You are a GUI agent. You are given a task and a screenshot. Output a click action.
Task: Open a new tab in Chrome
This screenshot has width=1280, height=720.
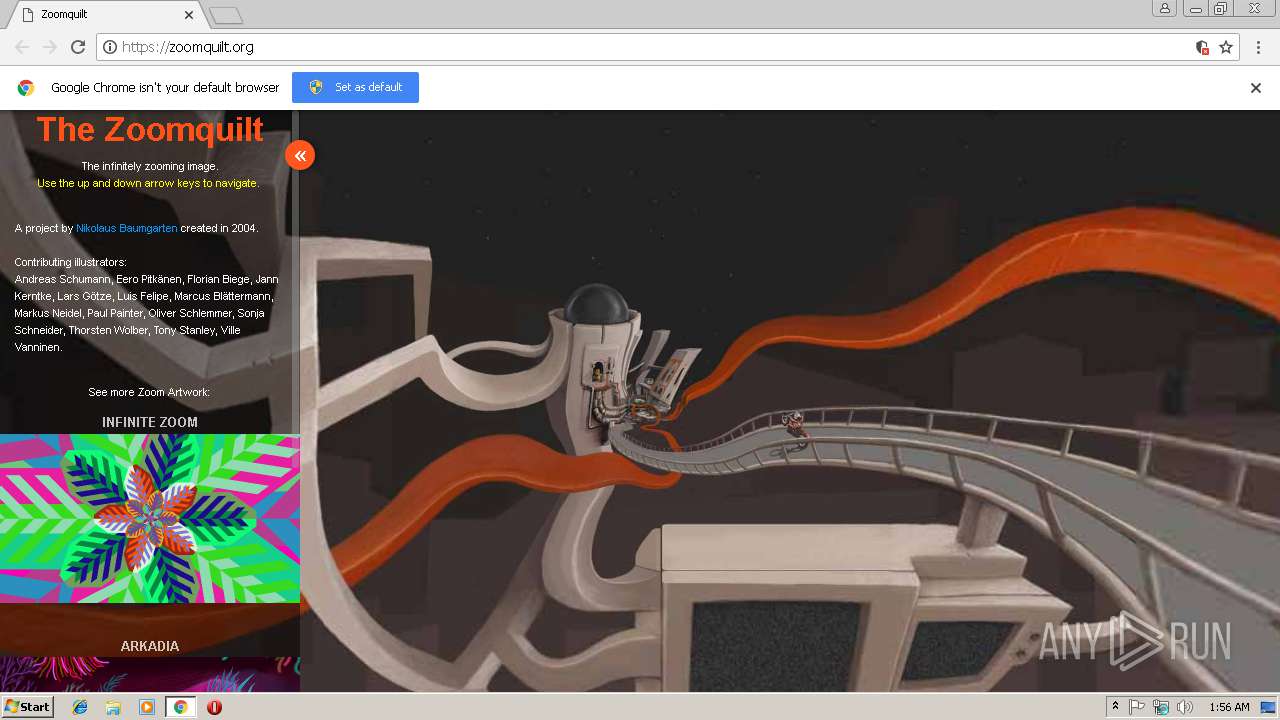click(226, 15)
